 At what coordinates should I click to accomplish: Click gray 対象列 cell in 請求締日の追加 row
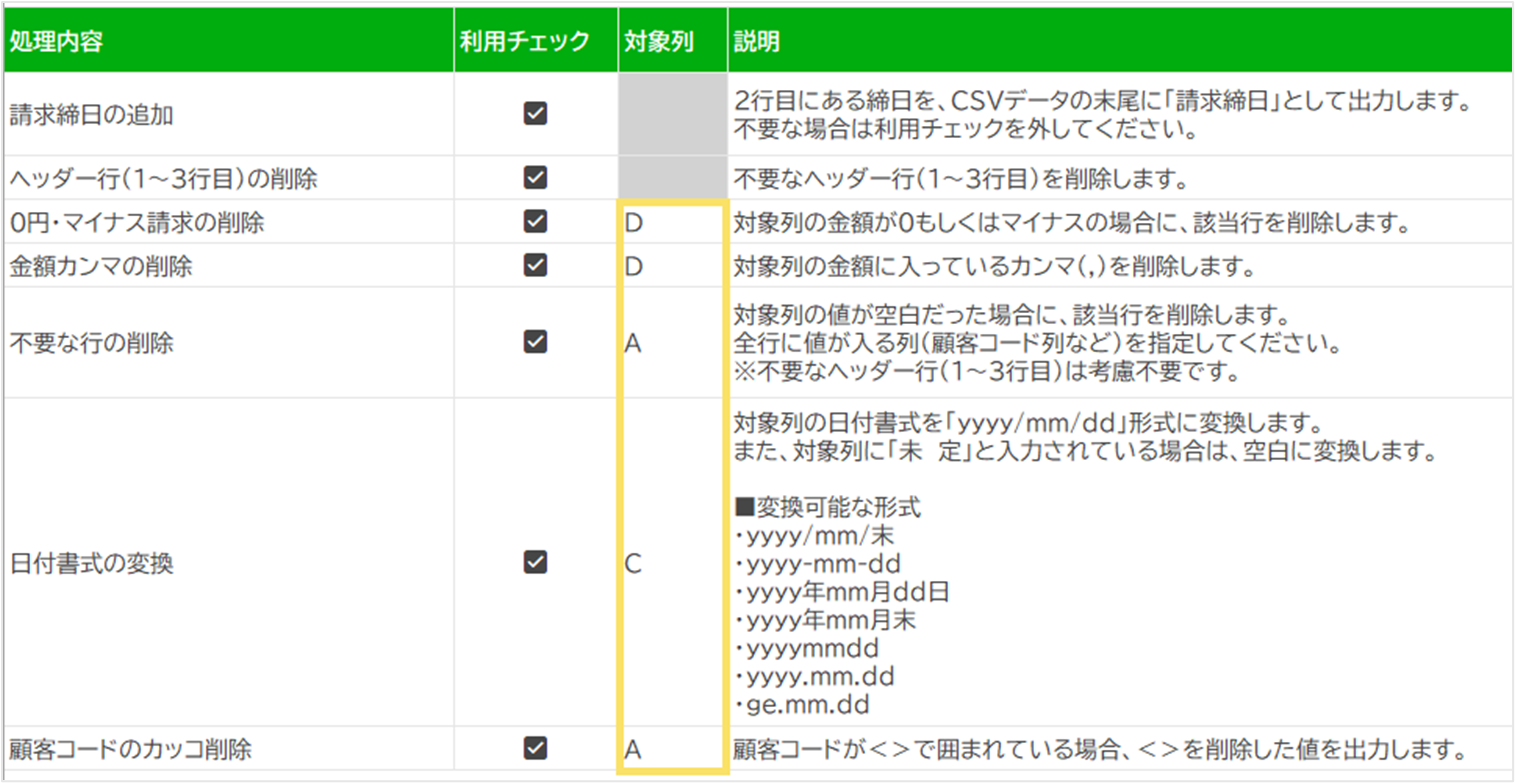pos(671,114)
